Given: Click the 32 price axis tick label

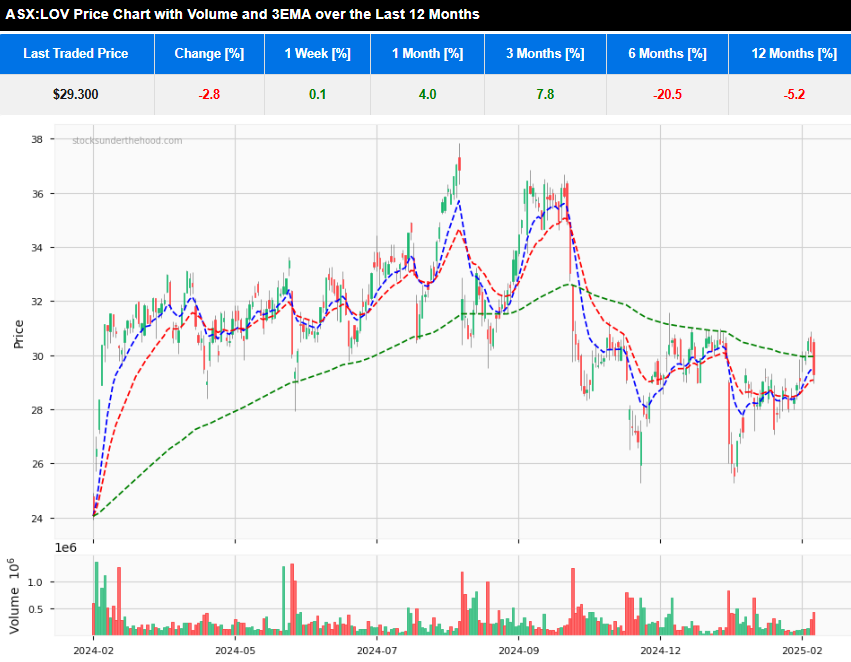Looking at the screenshot, I should click(x=37, y=302).
